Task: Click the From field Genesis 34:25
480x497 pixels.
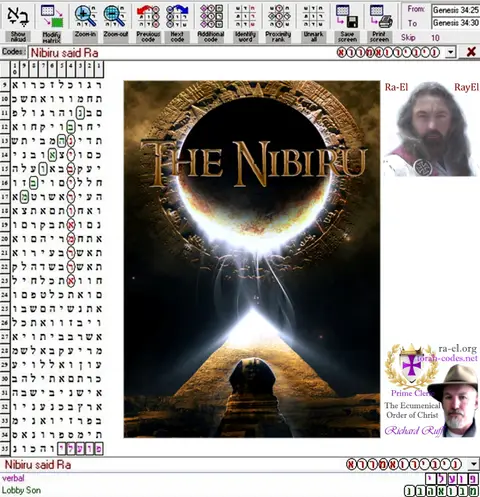Action: point(455,10)
